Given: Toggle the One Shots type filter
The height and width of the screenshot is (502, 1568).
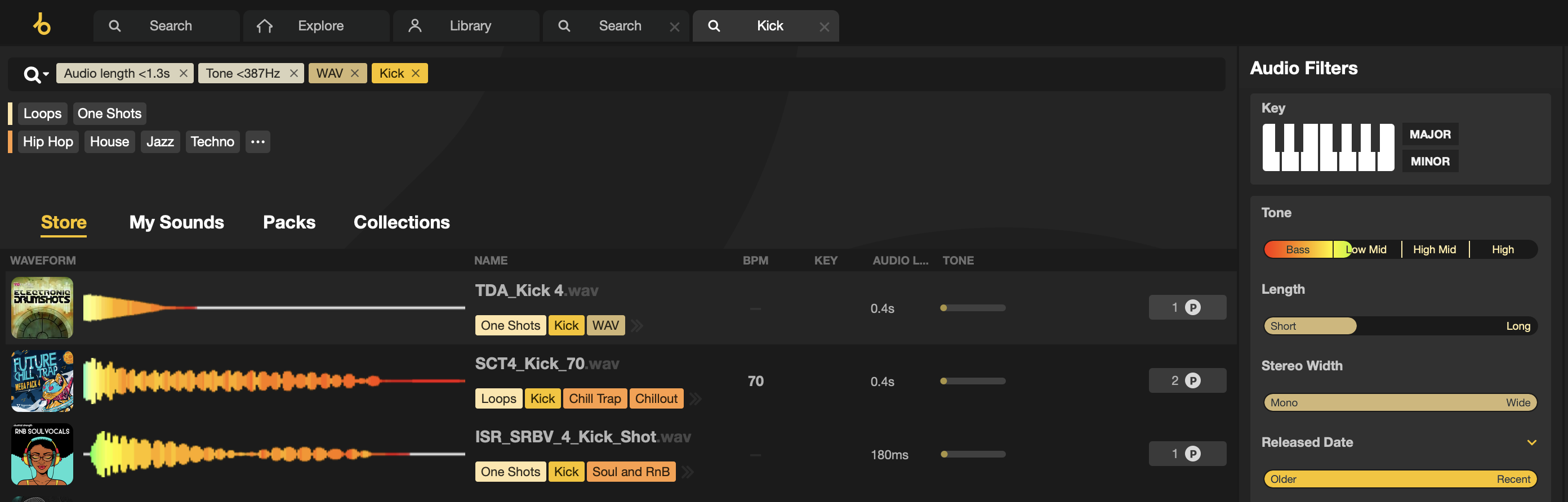Looking at the screenshot, I should click(110, 113).
